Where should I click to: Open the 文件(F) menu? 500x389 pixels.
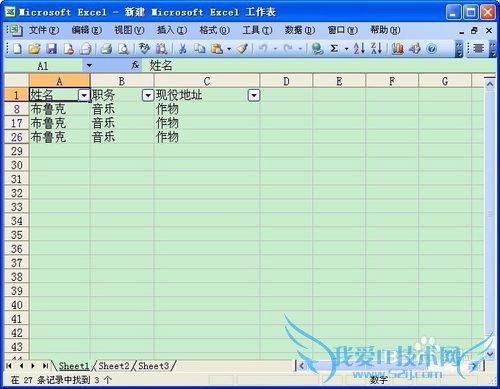44,30
